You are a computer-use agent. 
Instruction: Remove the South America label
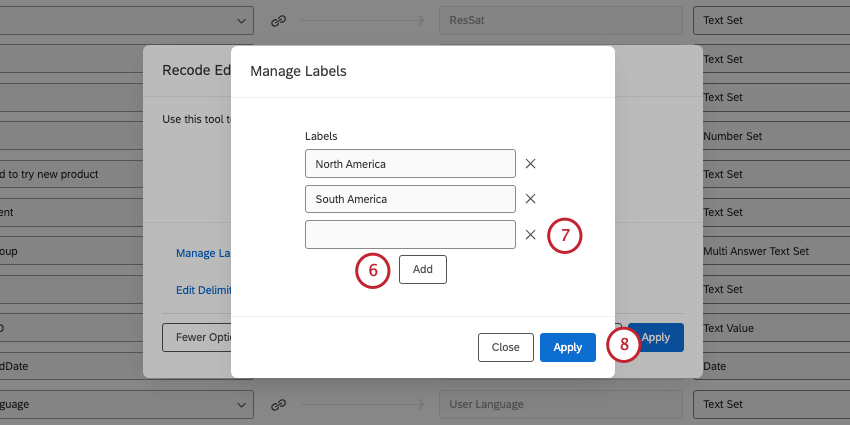[531, 199]
